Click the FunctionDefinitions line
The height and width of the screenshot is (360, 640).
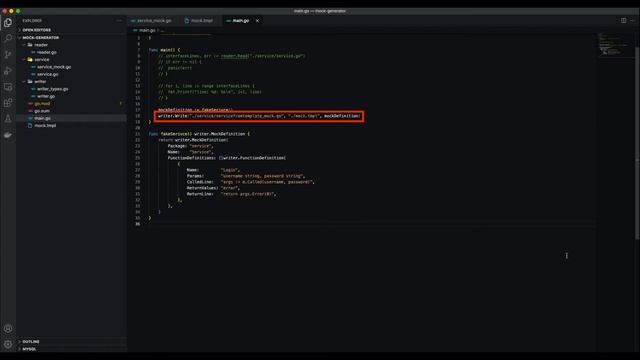point(227,158)
